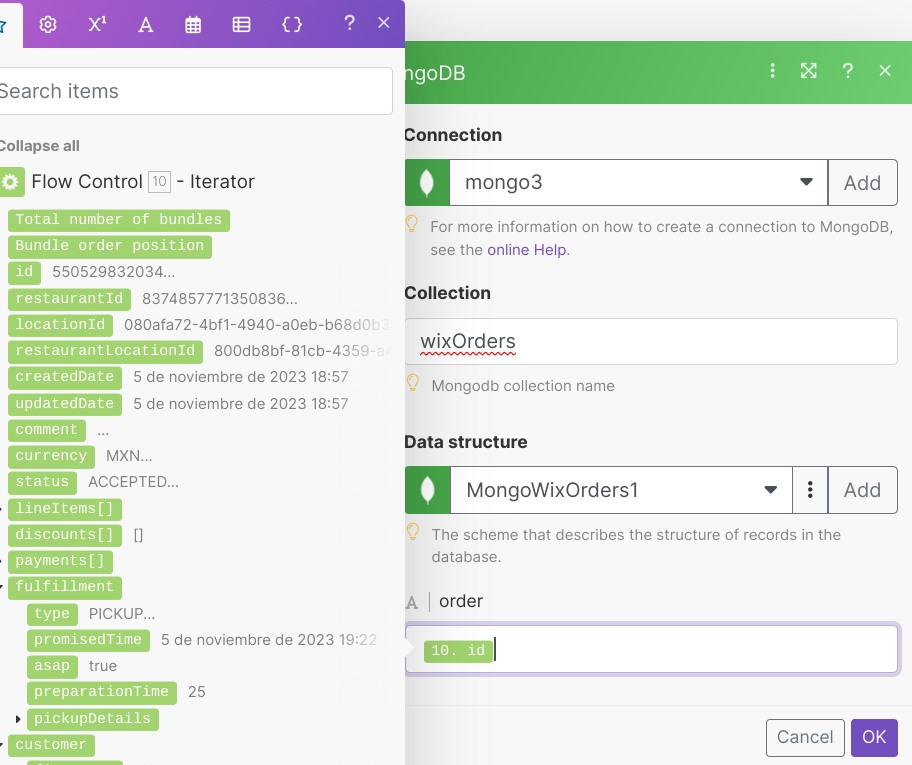912x765 pixels.
Task: Insert the promisedTime pill
Action: click(88, 641)
